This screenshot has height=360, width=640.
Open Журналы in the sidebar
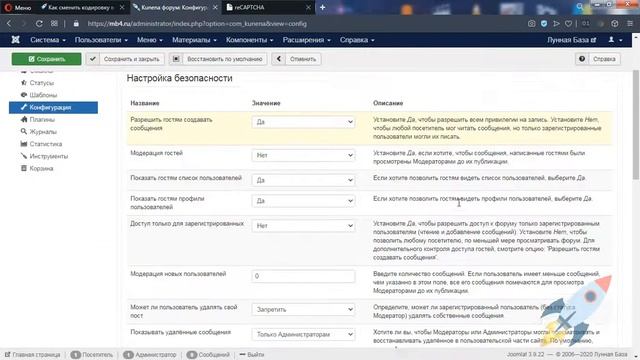43,132
